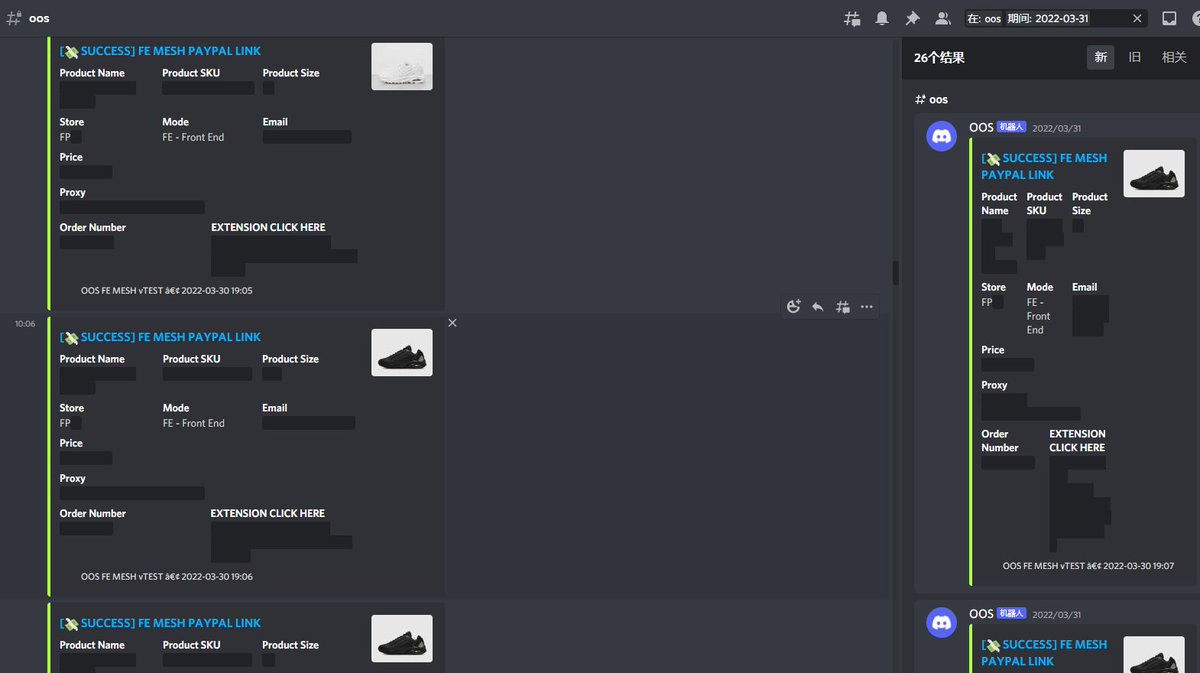This screenshot has width=1200, height=673.
Task: Sort search results by 相关
Action: (x=1174, y=57)
